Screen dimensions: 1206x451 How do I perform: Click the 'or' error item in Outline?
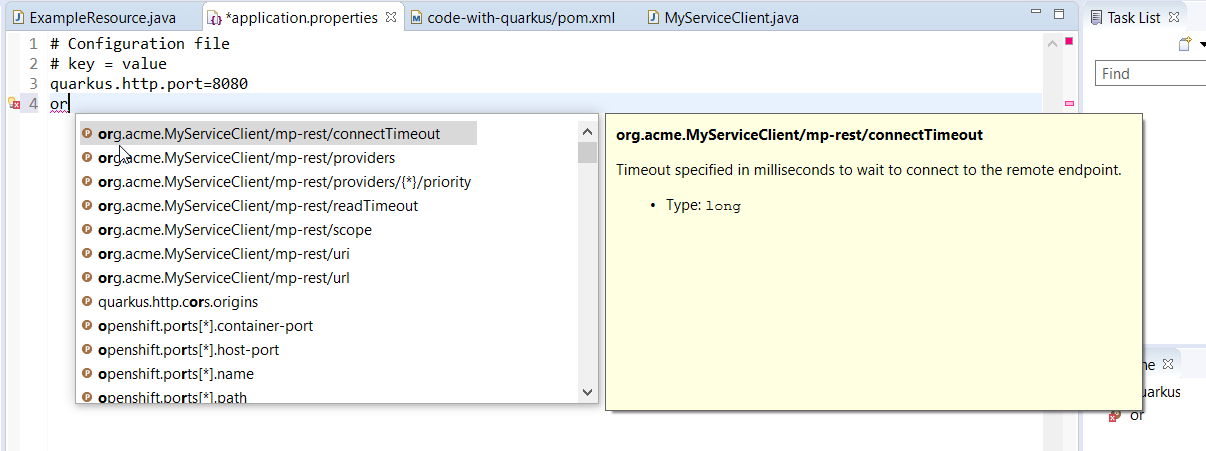point(1135,416)
